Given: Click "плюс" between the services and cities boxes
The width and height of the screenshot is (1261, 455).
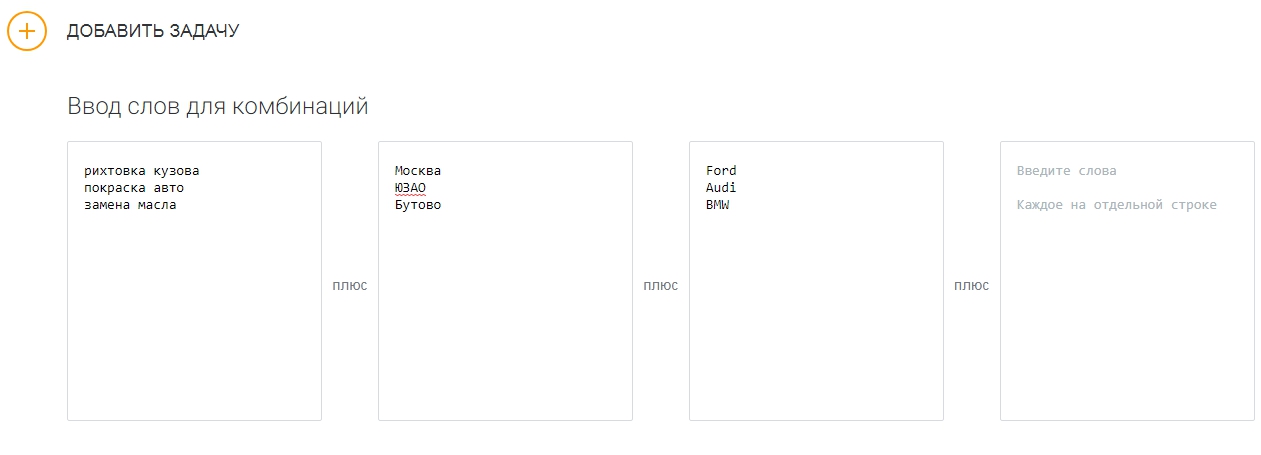Looking at the screenshot, I should [x=350, y=286].
